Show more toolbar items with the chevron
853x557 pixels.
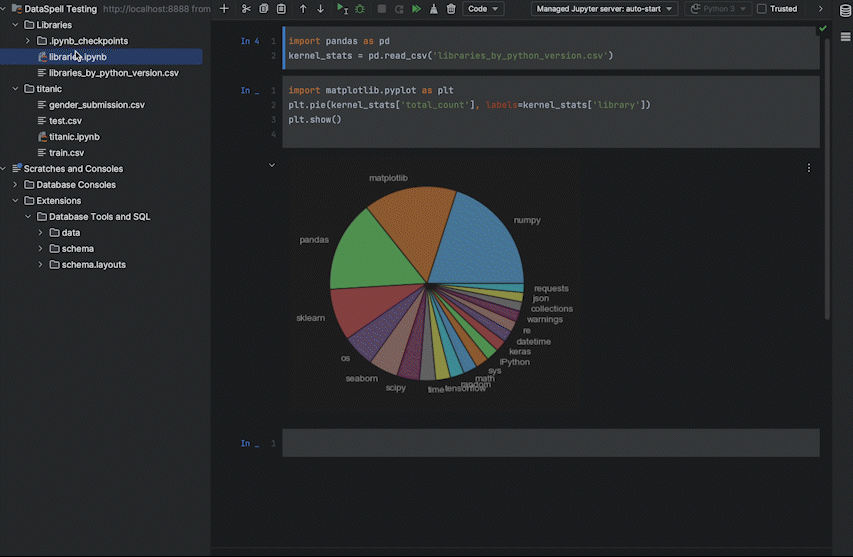(820, 9)
